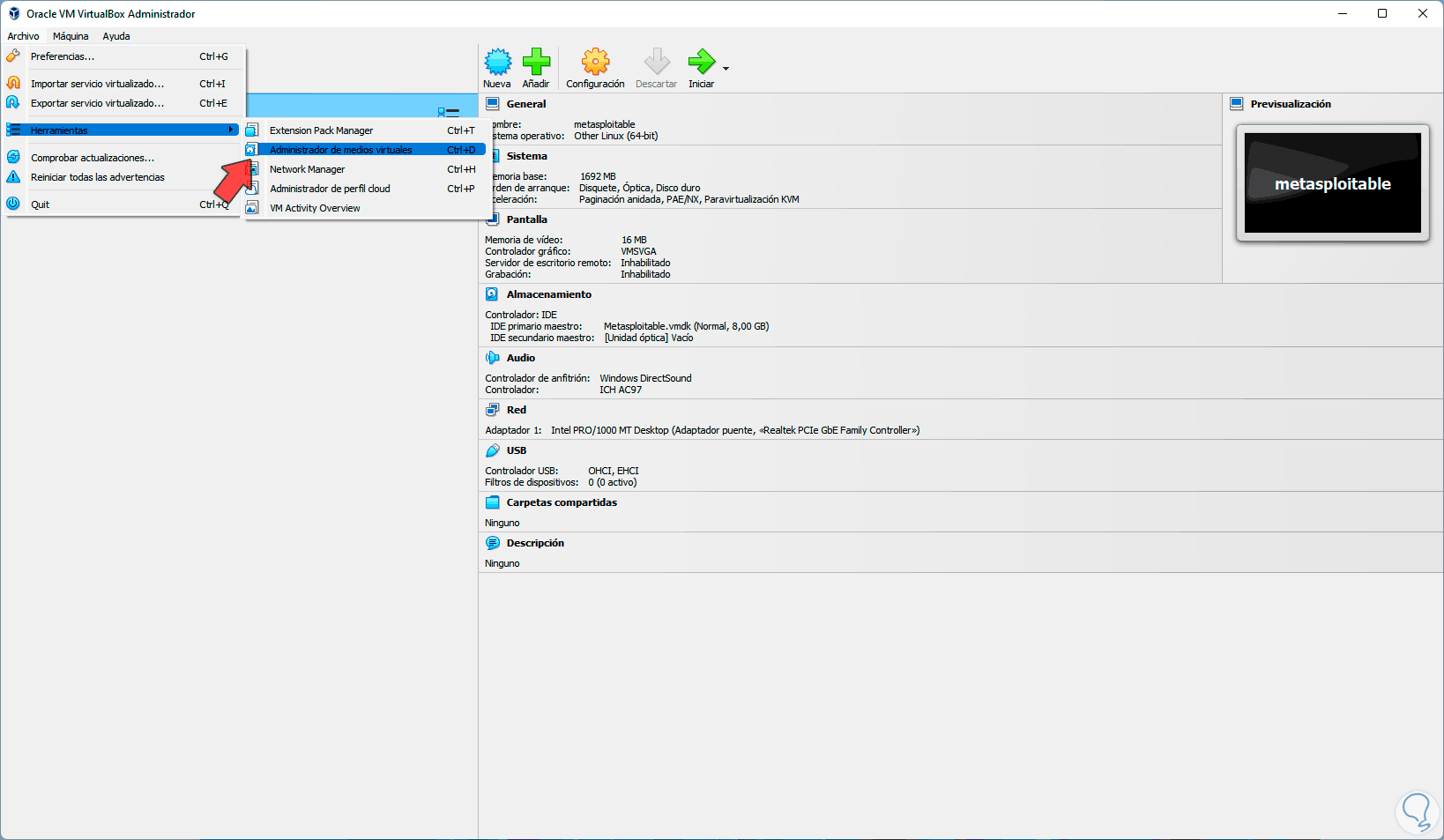Image resolution: width=1444 pixels, height=840 pixels.
Task: Click the Filtros de dispositivos label
Action: [532, 482]
